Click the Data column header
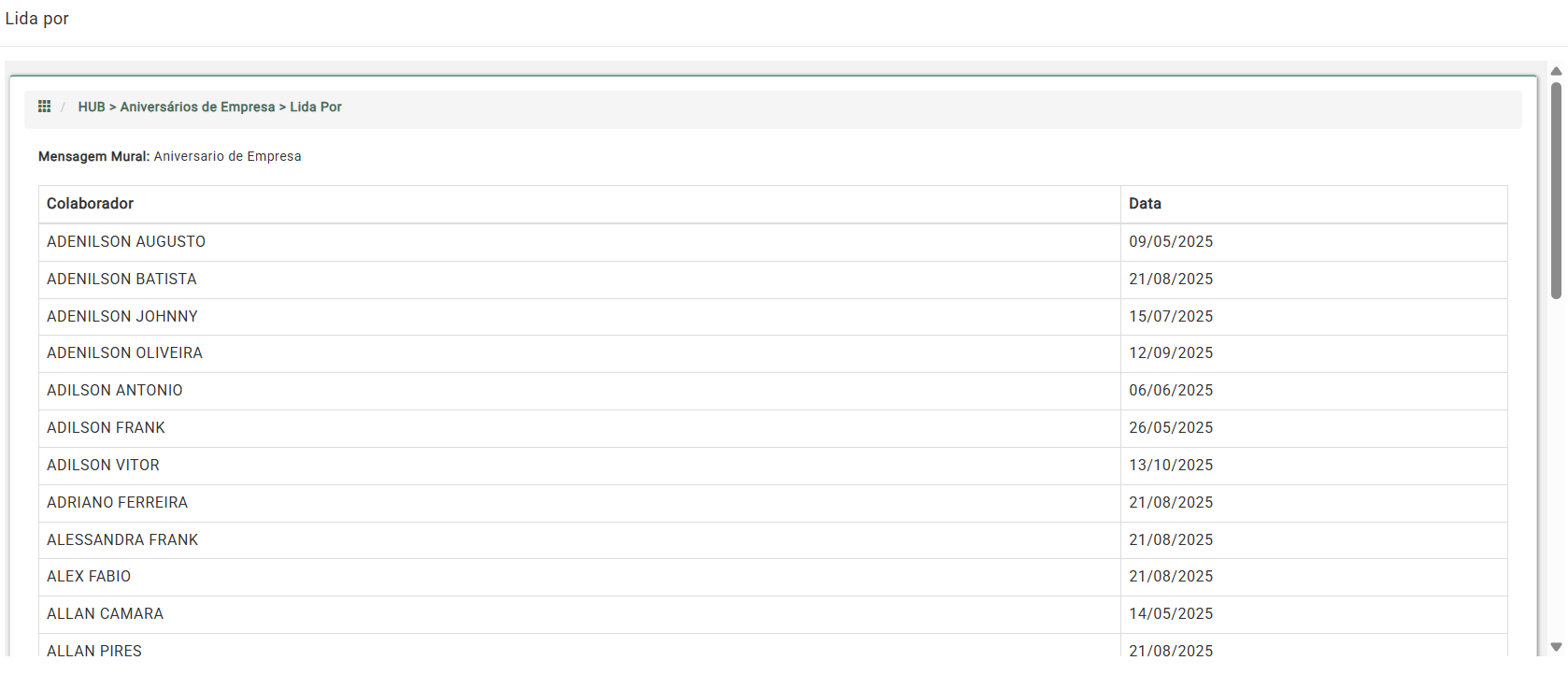 pyautogui.click(x=1145, y=204)
